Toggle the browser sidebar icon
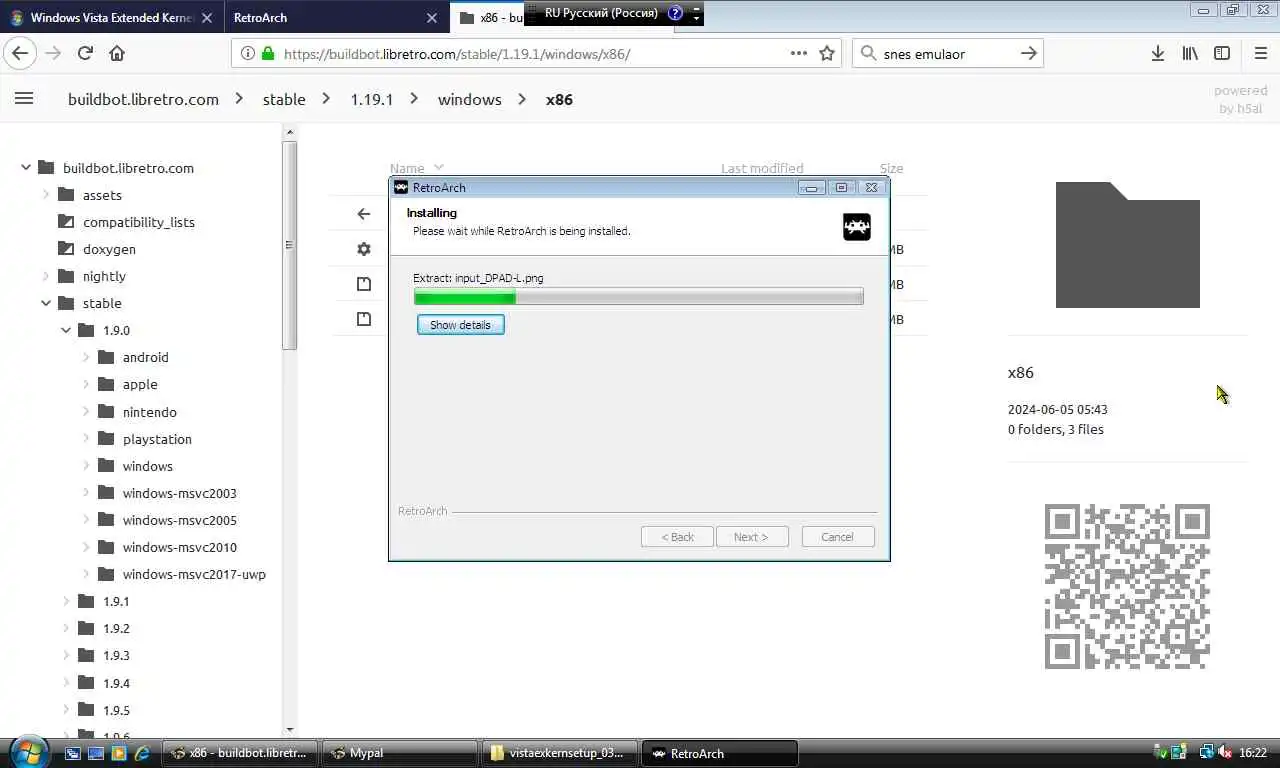 click(x=1221, y=53)
